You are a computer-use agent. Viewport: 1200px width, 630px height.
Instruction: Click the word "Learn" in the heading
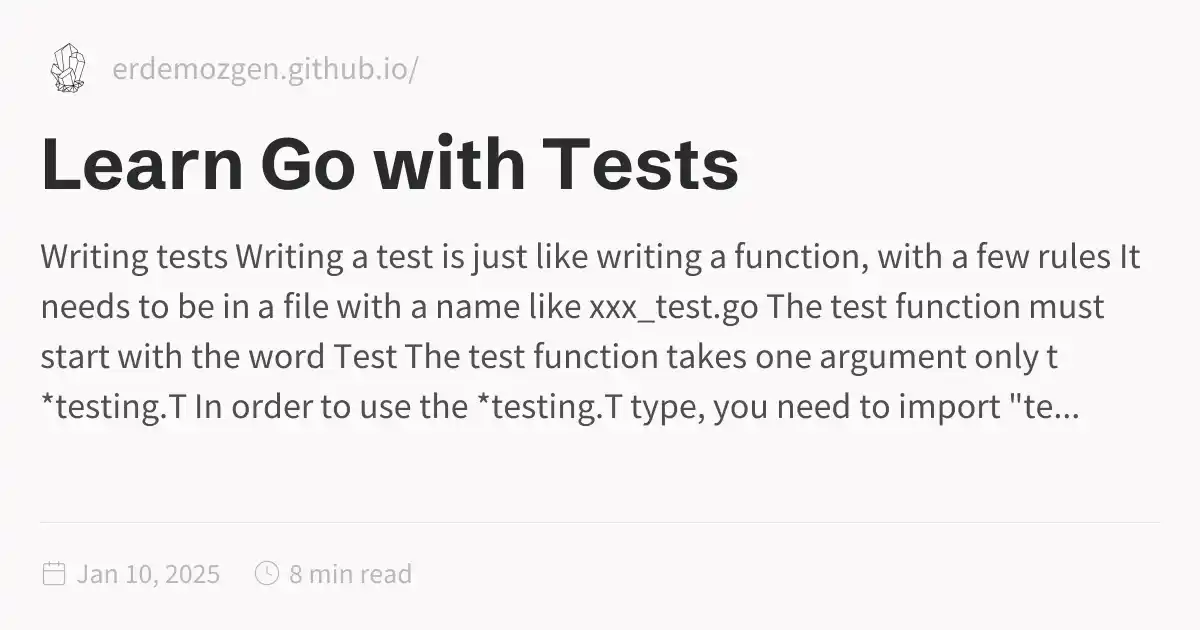(141, 166)
